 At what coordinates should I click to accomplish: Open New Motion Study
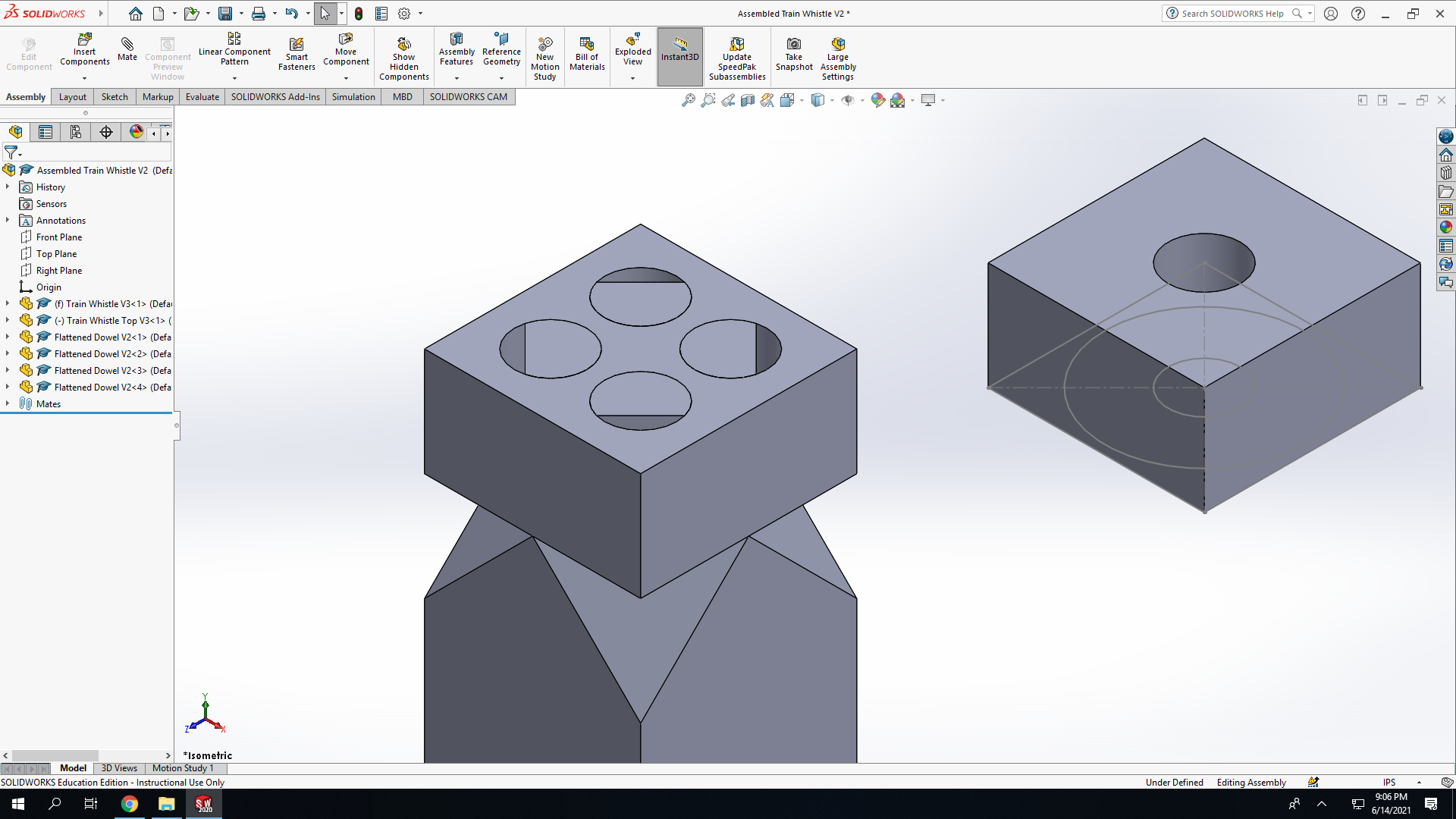pyautogui.click(x=545, y=58)
